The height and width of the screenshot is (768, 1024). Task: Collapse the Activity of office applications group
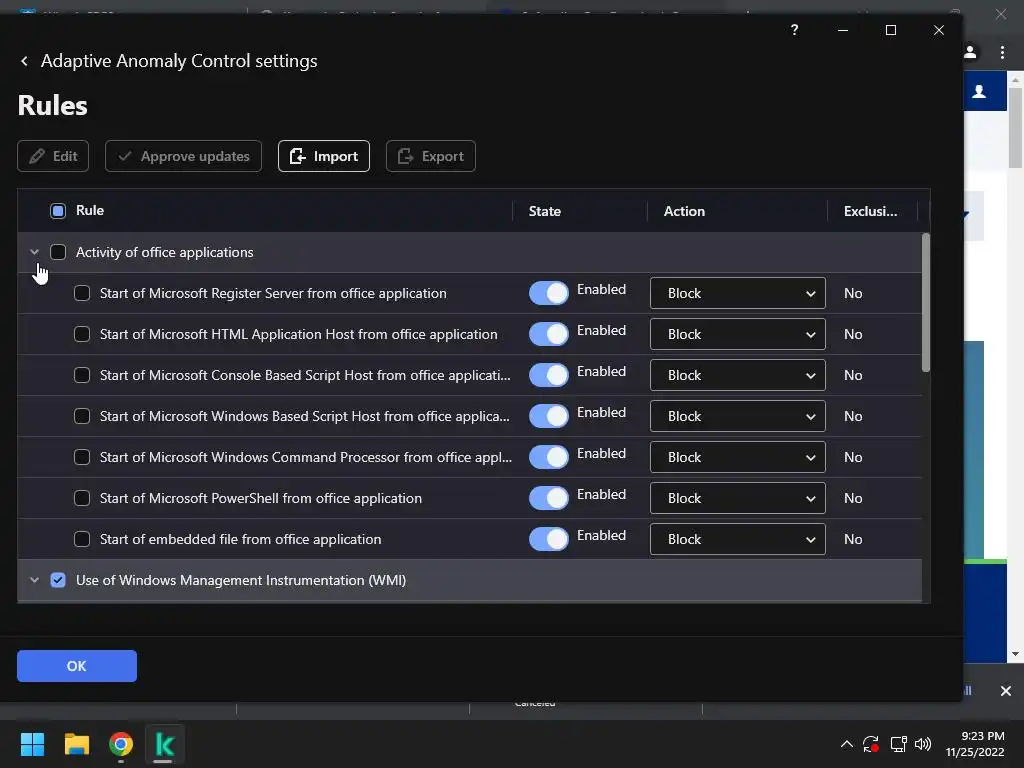35,252
